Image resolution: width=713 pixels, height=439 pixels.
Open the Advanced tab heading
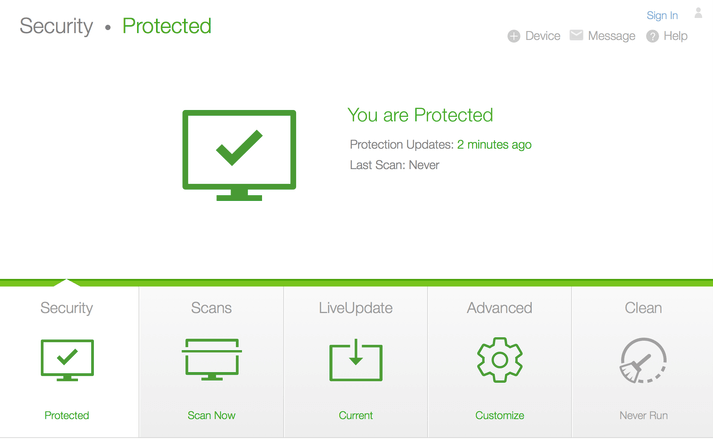click(x=499, y=308)
